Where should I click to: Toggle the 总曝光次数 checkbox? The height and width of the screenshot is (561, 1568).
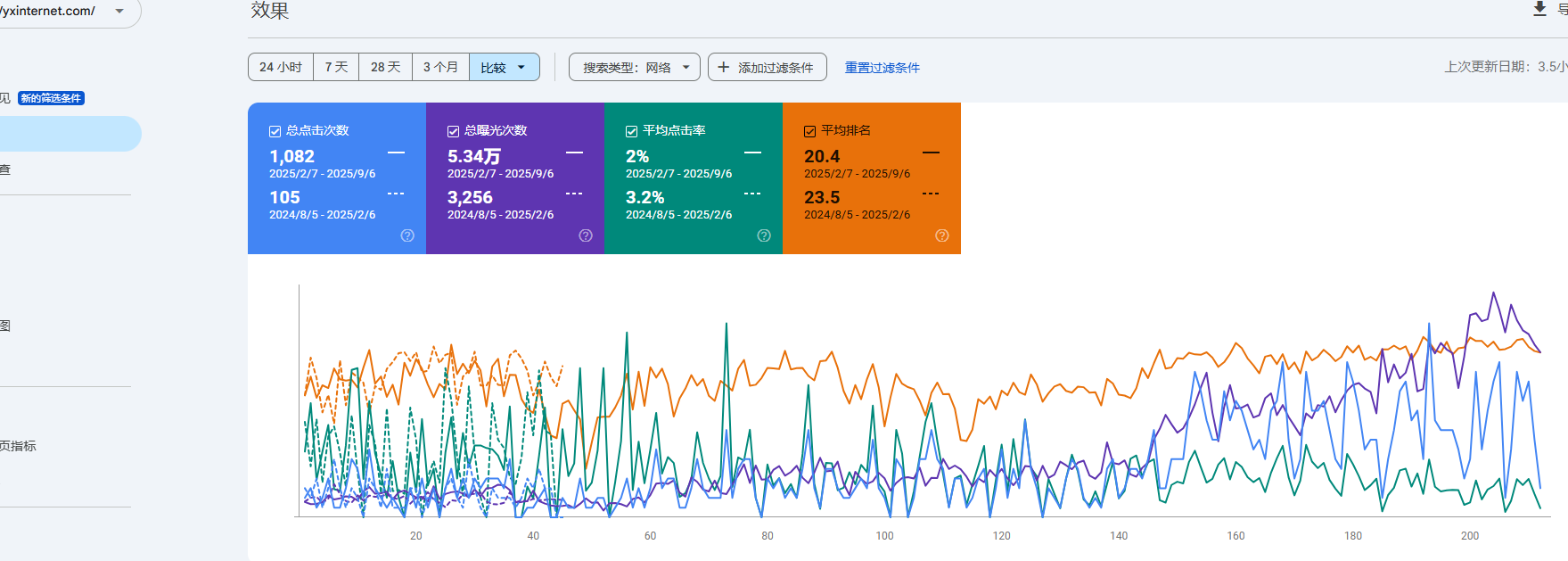[x=454, y=131]
